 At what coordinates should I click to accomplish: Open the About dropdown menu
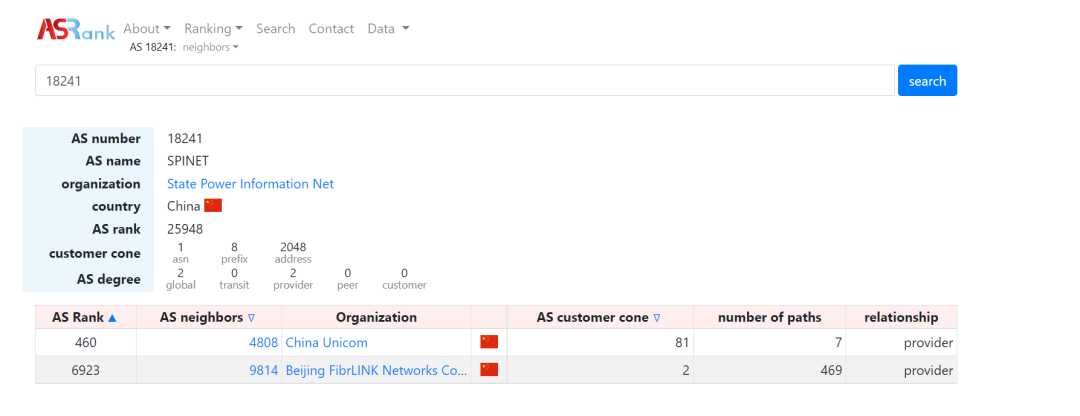coord(147,29)
